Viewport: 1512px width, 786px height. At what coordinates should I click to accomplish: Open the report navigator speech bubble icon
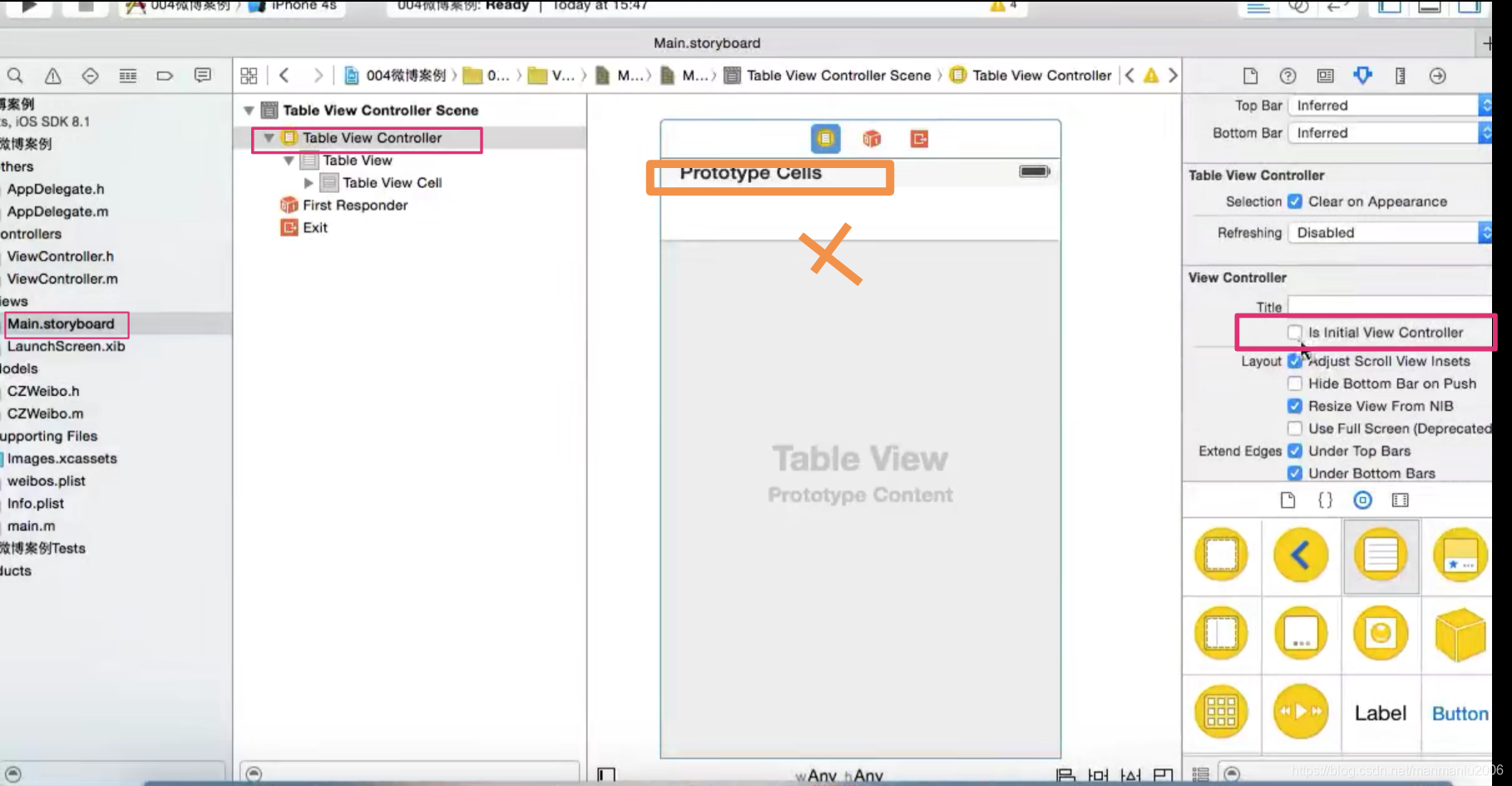pyautogui.click(x=202, y=76)
